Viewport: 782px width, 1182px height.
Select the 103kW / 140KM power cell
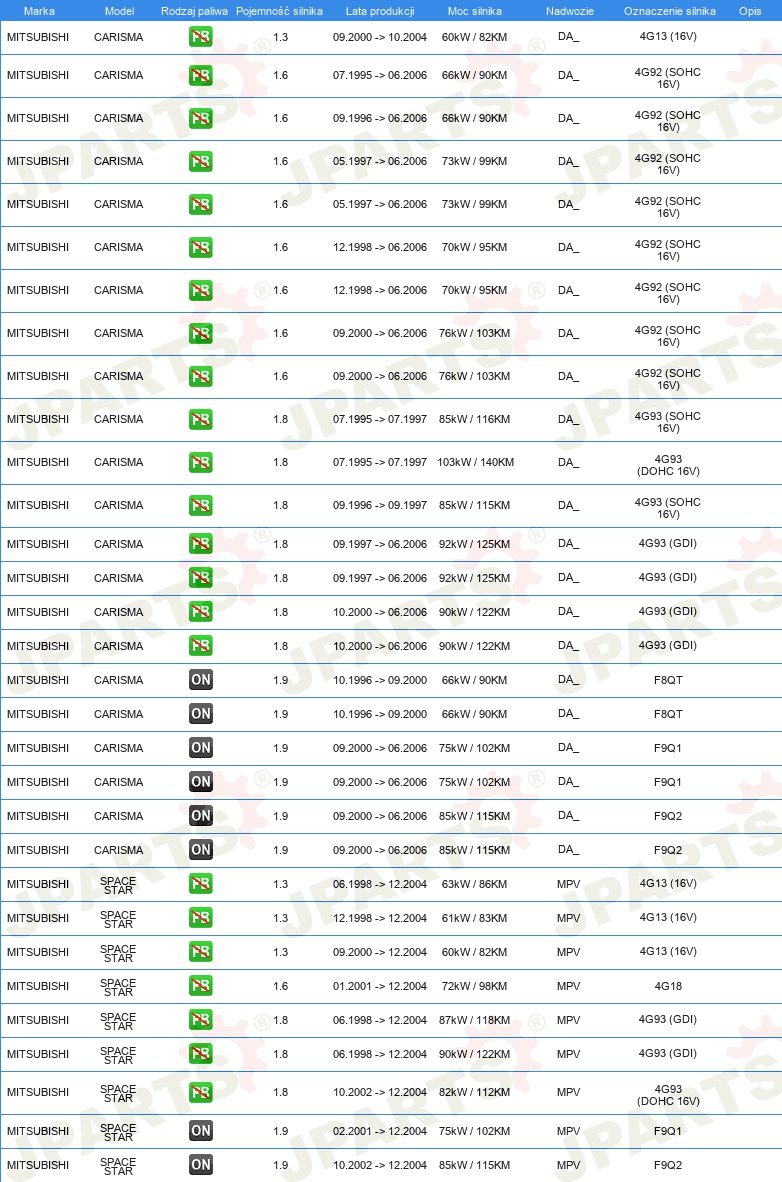475,462
